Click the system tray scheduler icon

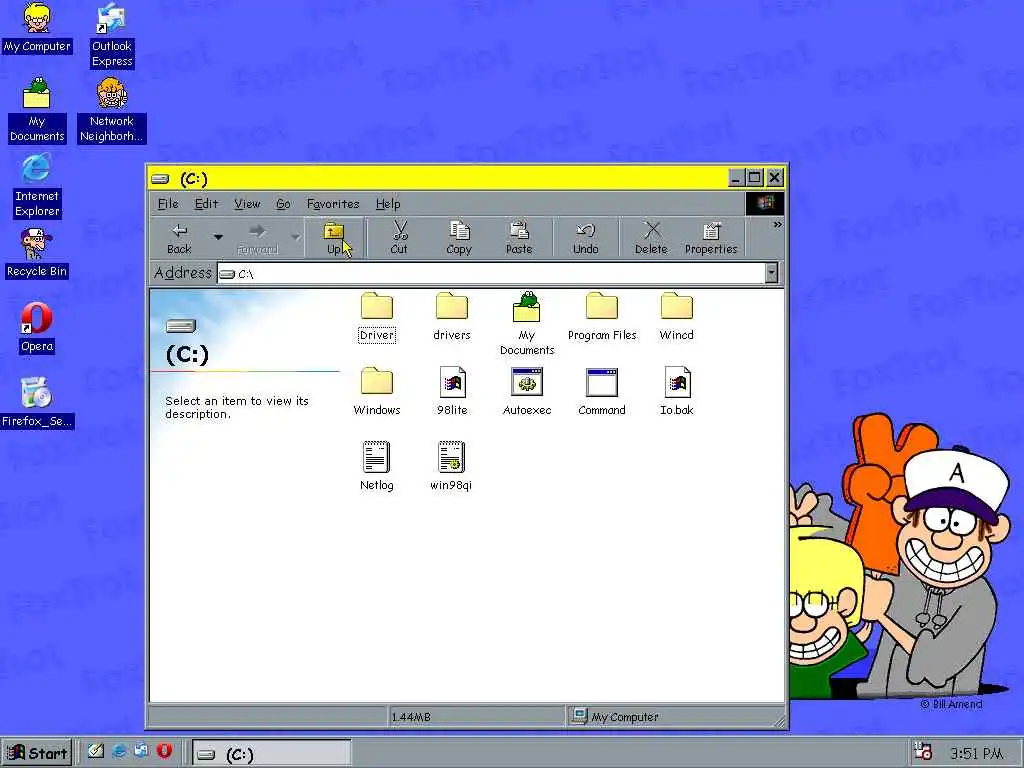click(x=923, y=752)
